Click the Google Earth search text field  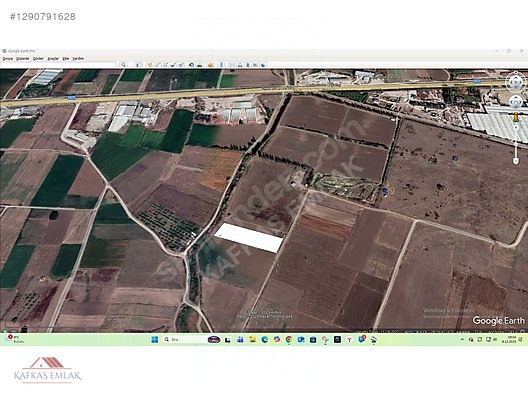coord(58,65)
